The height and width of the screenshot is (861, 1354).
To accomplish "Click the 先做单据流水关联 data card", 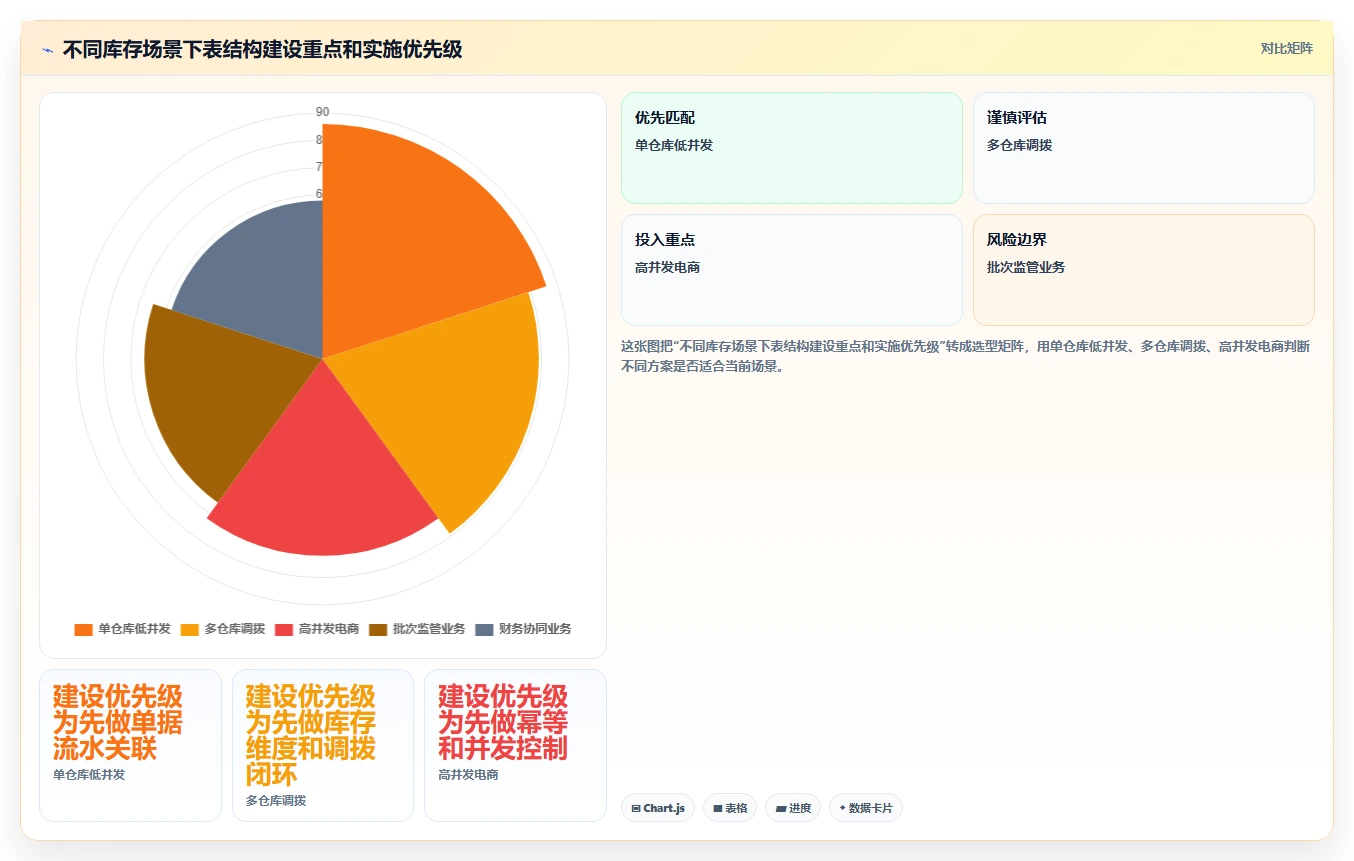I will click(130, 745).
